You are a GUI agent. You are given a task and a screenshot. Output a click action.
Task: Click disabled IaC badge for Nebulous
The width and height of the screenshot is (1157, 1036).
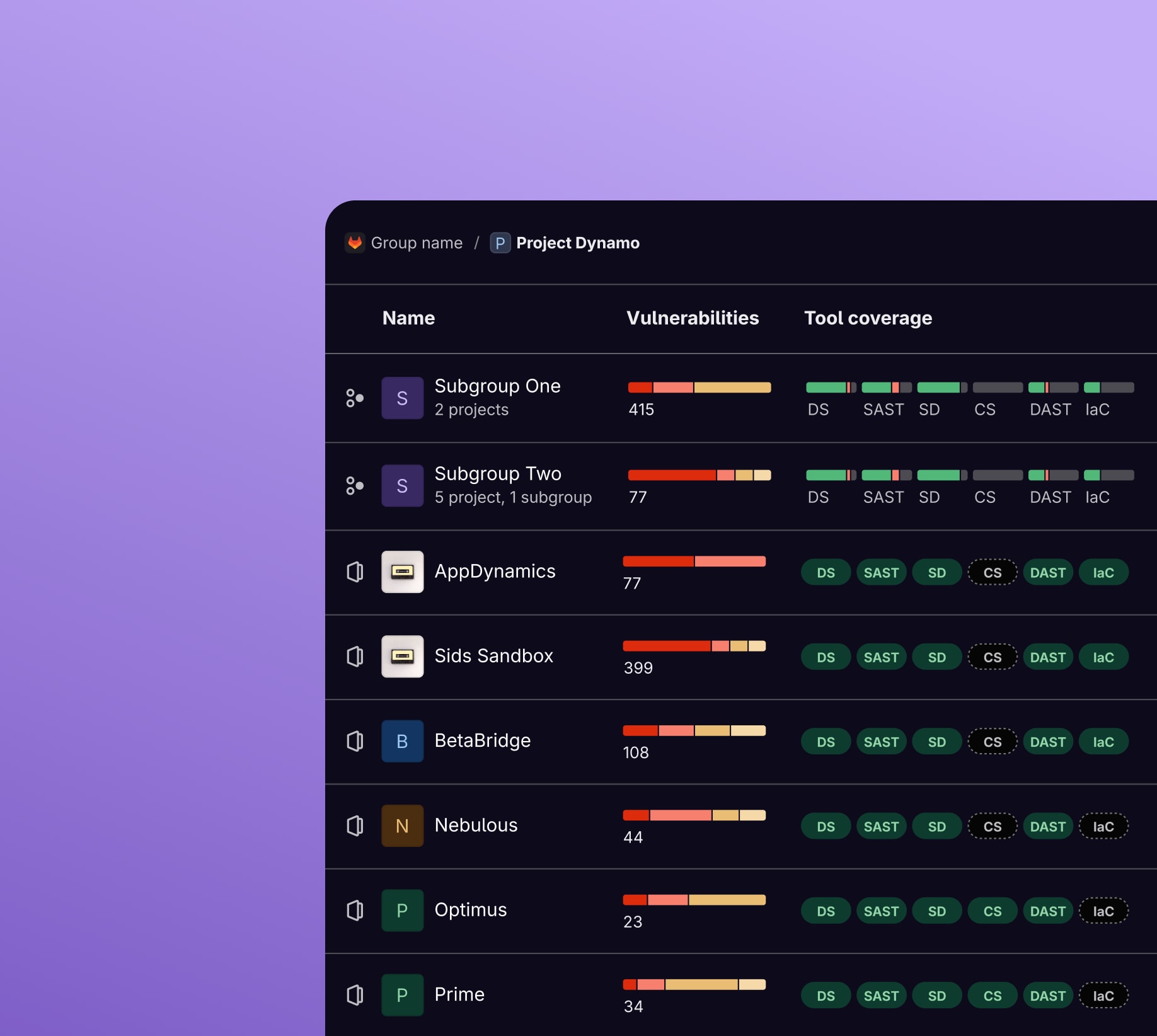tap(1103, 827)
